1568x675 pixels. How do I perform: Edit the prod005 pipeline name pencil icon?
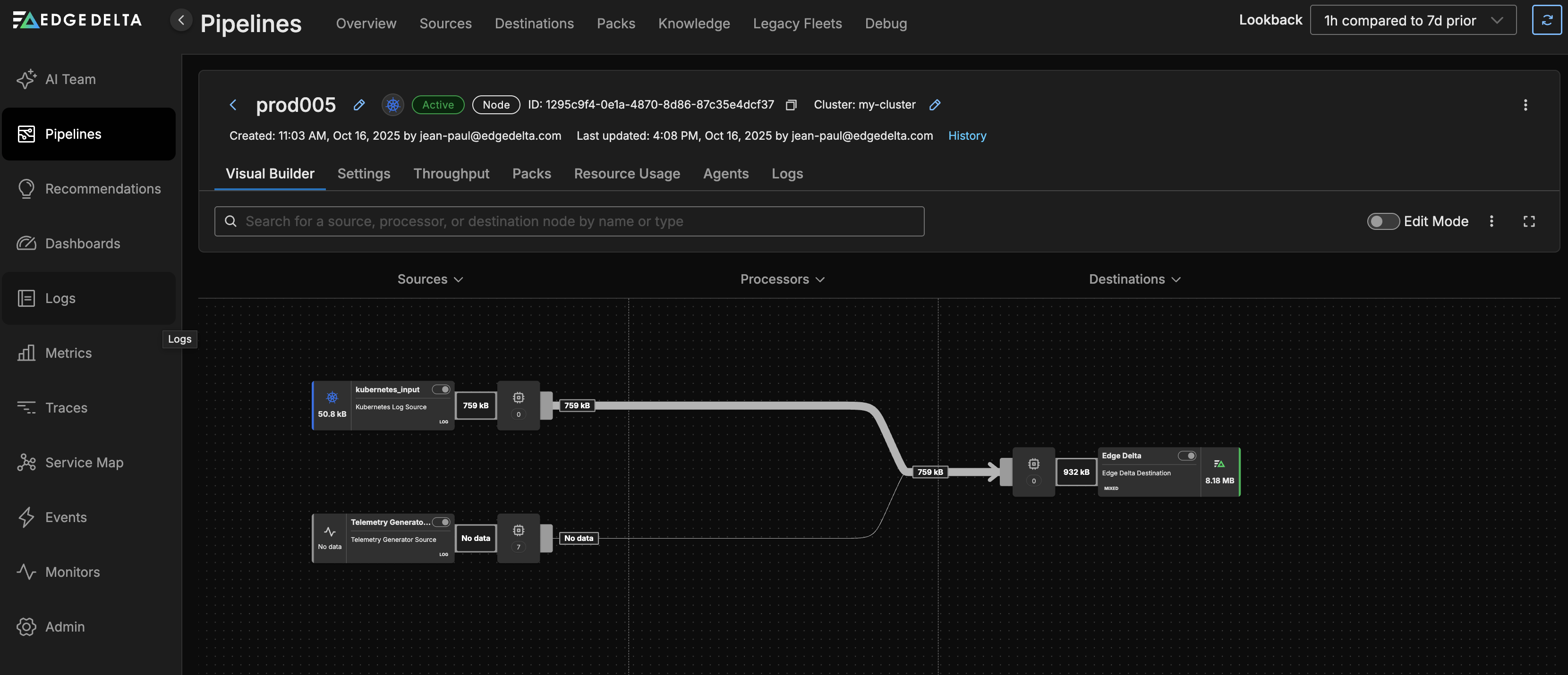pyautogui.click(x=359, y=105)
